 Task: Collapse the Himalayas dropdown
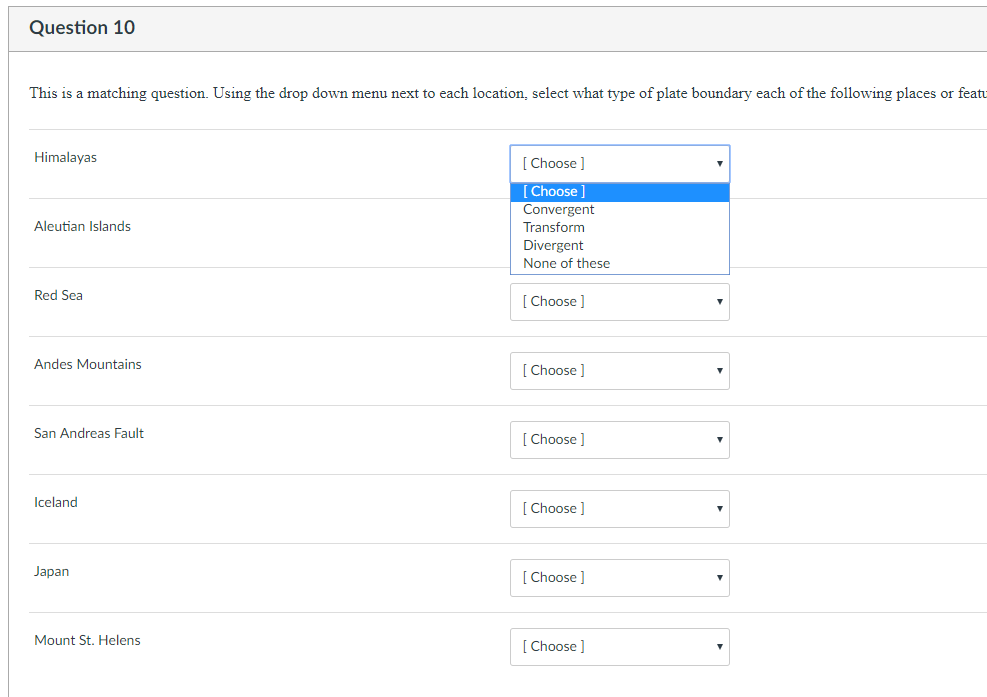[x=619, y=164]
